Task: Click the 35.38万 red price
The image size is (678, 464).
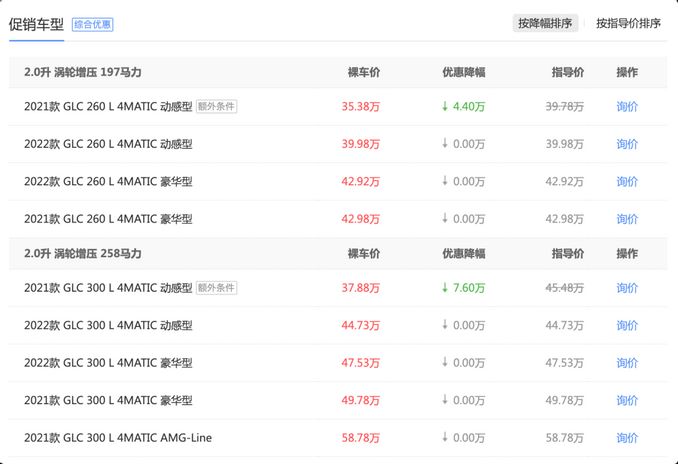Action: point(360,107)
